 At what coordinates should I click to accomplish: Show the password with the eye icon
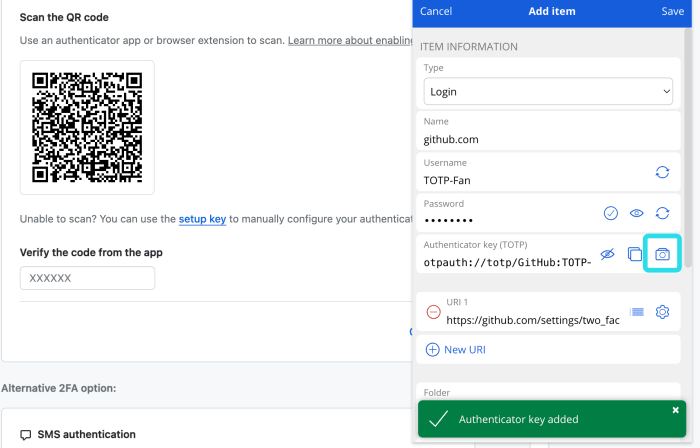[x=637, y=213]
